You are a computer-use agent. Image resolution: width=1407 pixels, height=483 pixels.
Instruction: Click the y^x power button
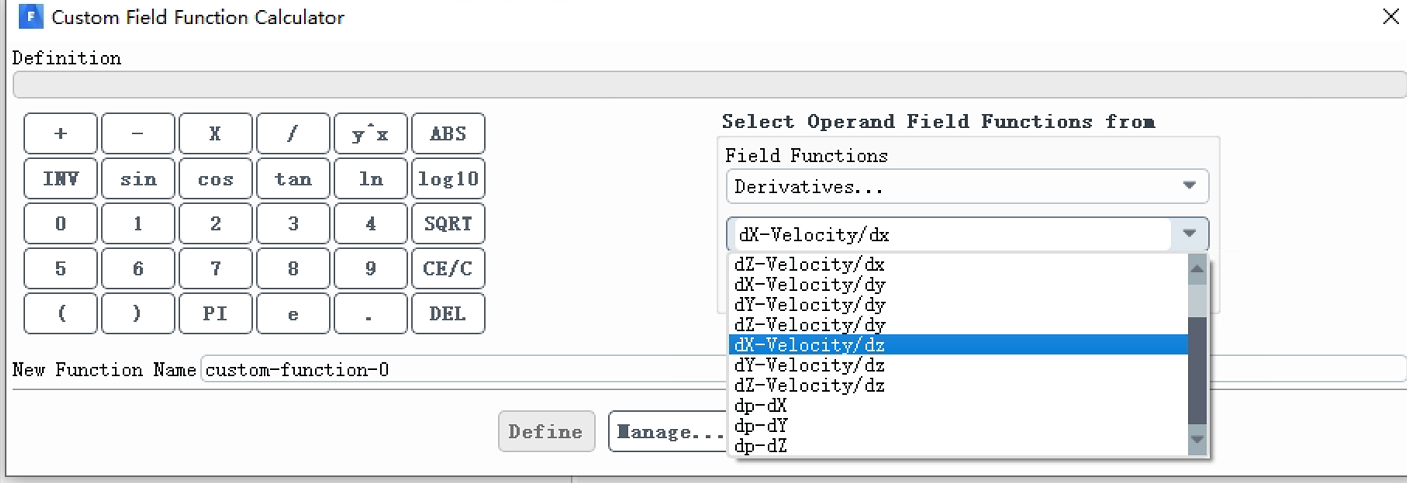(x=371, y=134)
